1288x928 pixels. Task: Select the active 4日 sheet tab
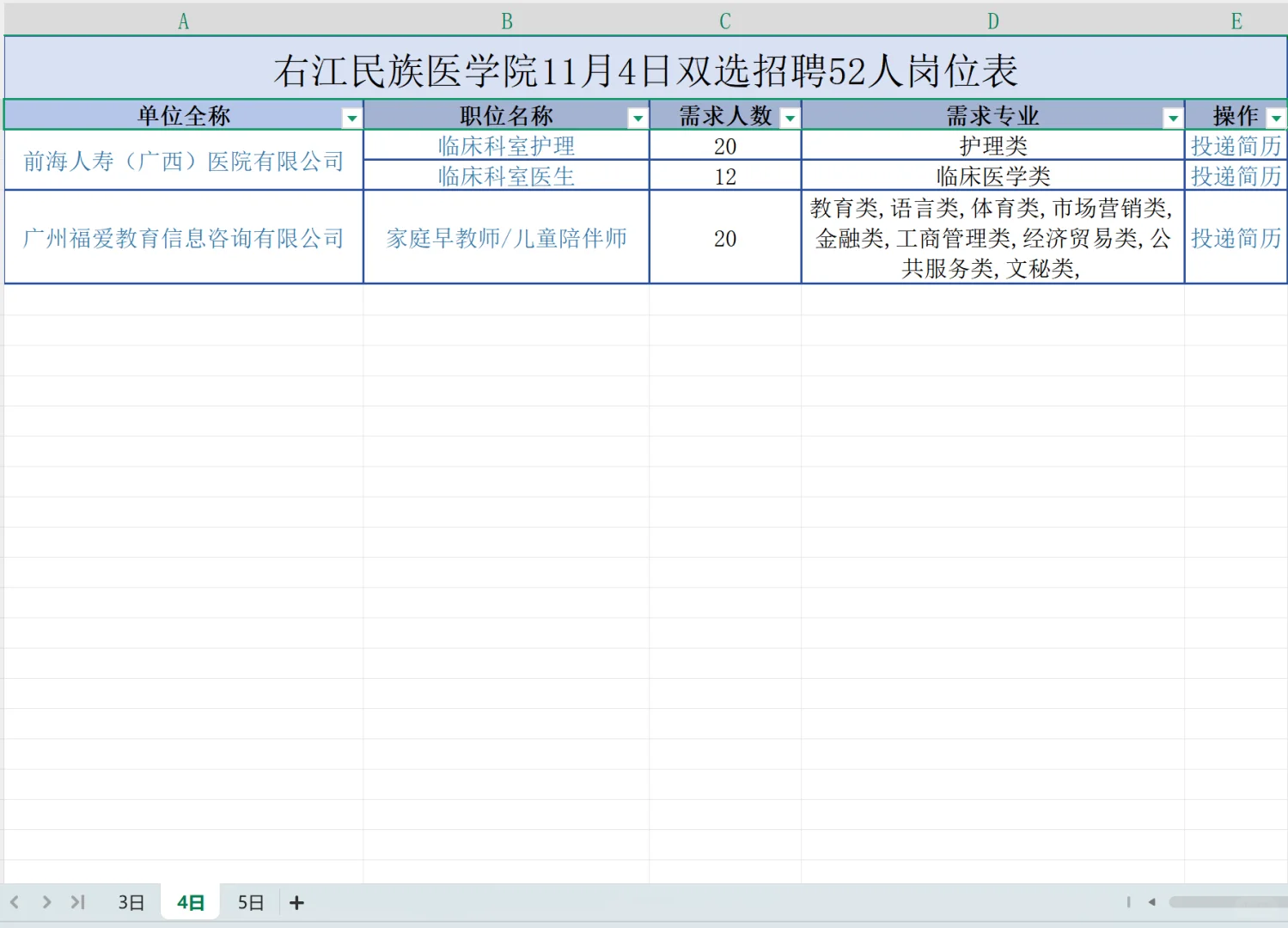(189, 902)
